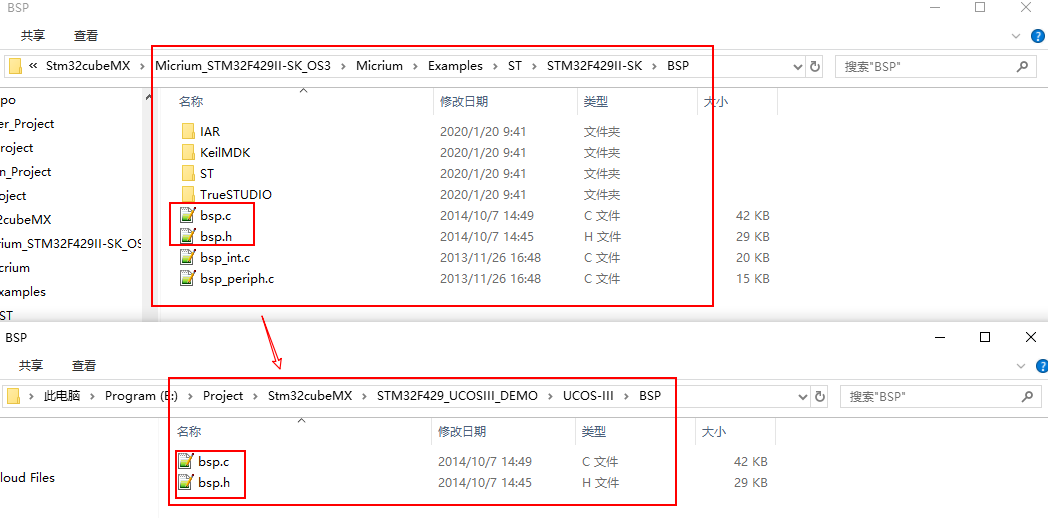This screenshot has height=518, width=1048.
Task: Refresh the bottom window's address bar
Action: click(x=819, y=396)
